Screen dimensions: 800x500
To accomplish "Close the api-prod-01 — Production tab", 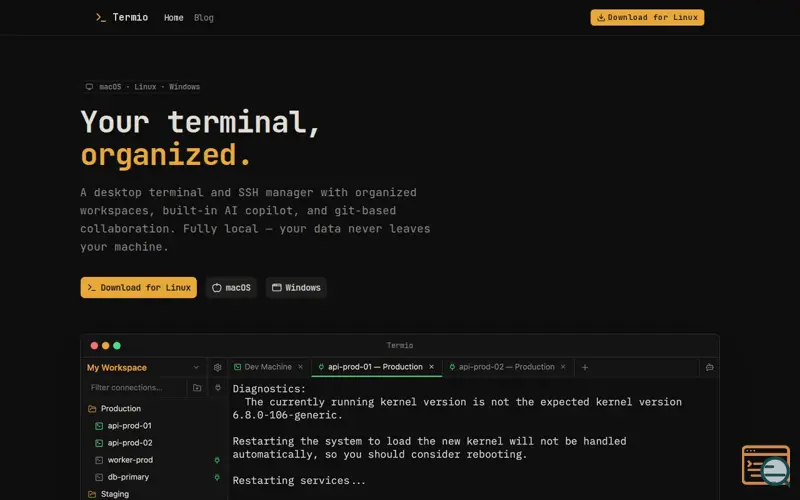I will (432, 367).
